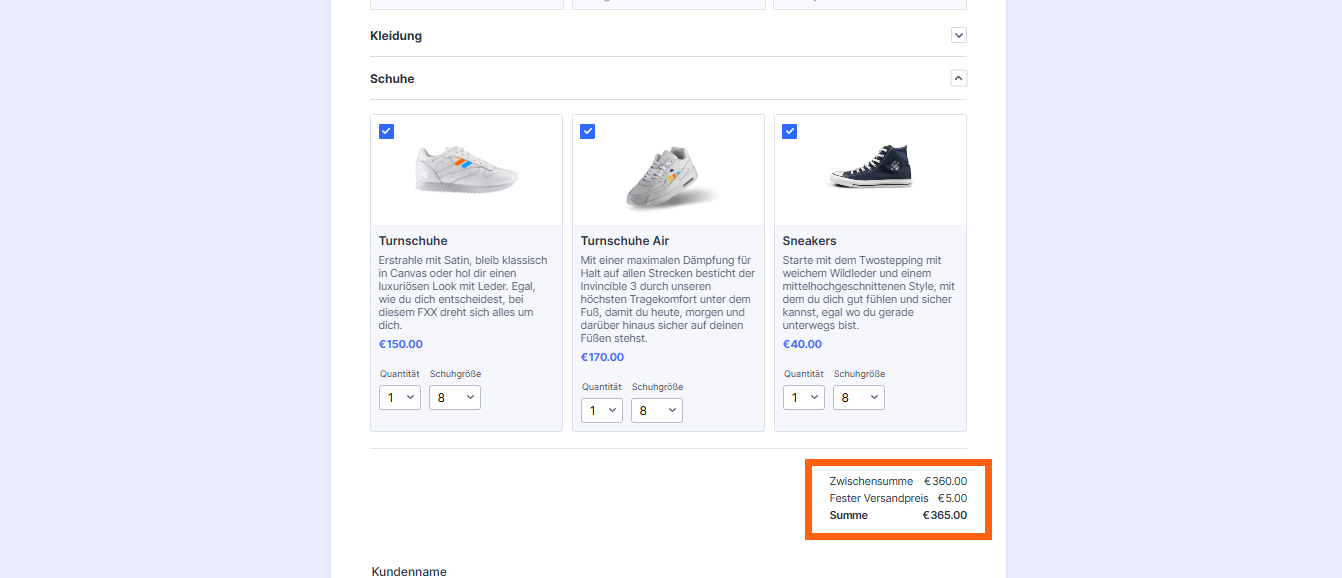
Task: Click the white Turnschuhe shoe image
Action: 466,170
